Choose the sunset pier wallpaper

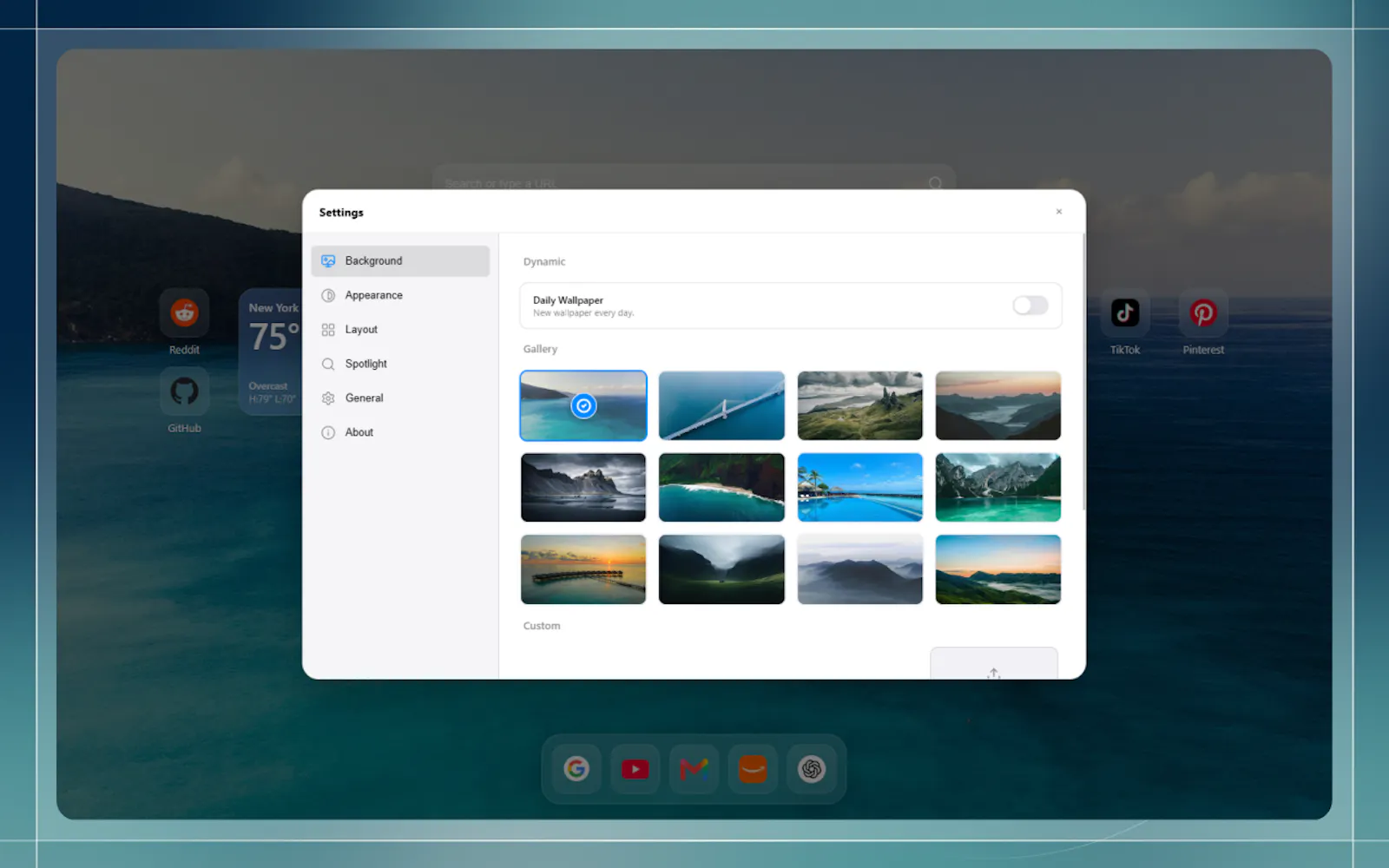coord(583,569)
